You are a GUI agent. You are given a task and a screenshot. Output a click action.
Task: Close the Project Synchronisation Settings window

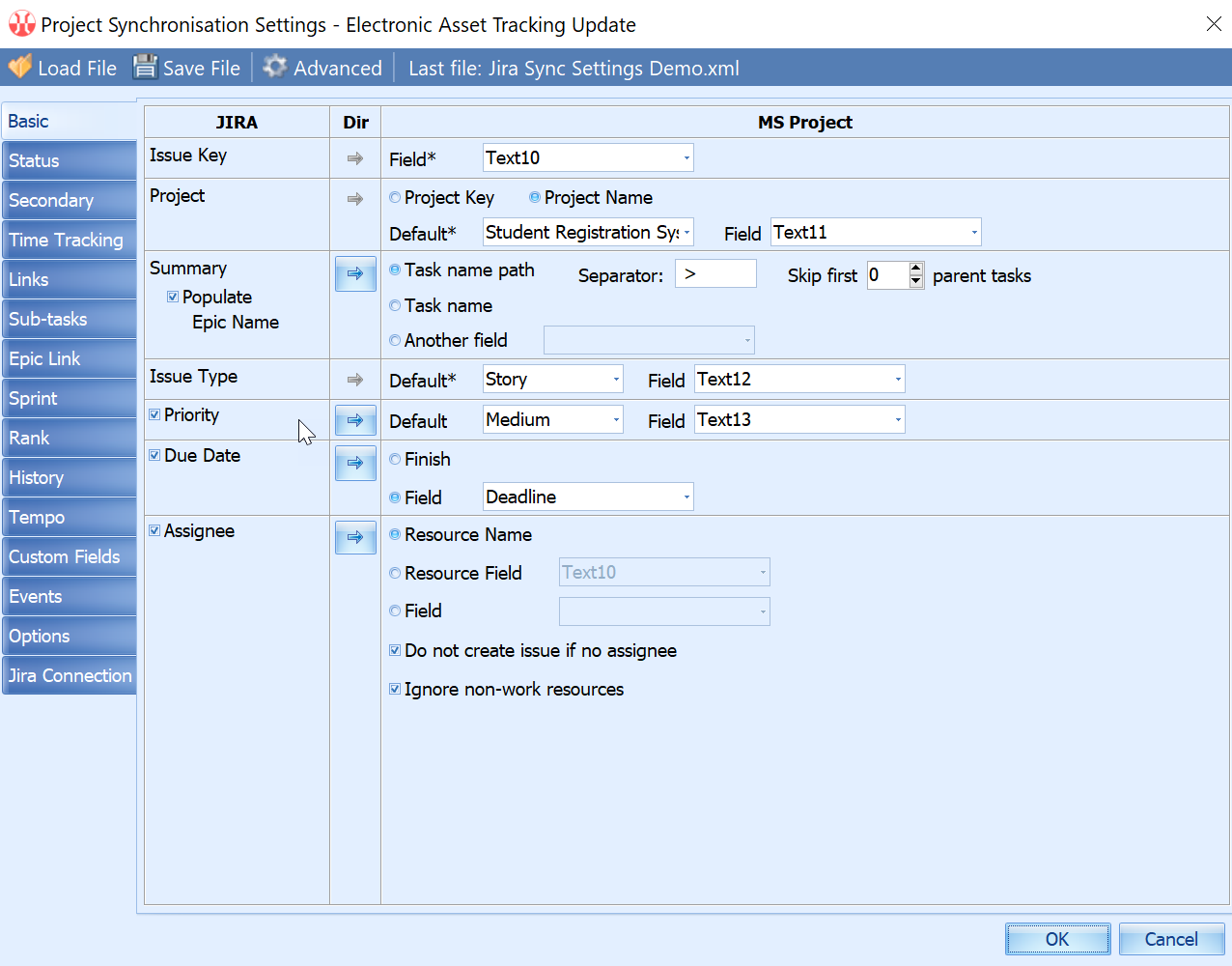click(x=1214, y=24)
